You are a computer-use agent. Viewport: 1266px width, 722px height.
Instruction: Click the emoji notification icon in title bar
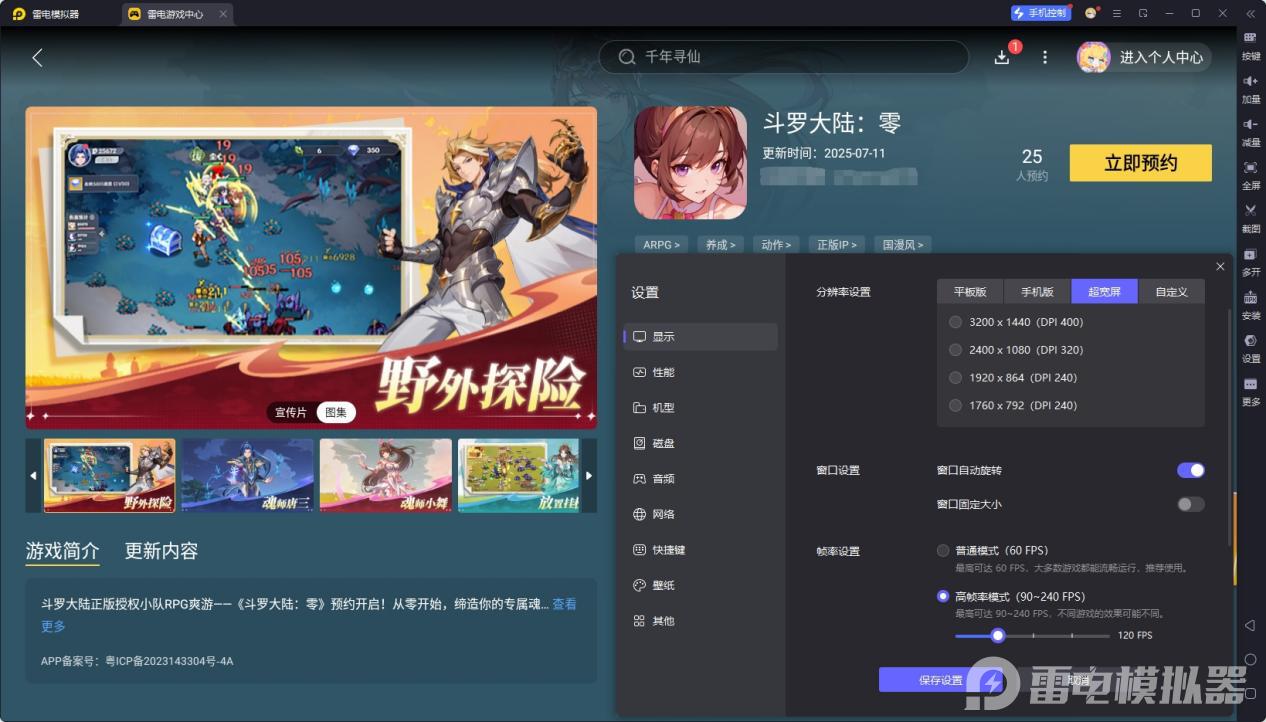[1091, 13]
